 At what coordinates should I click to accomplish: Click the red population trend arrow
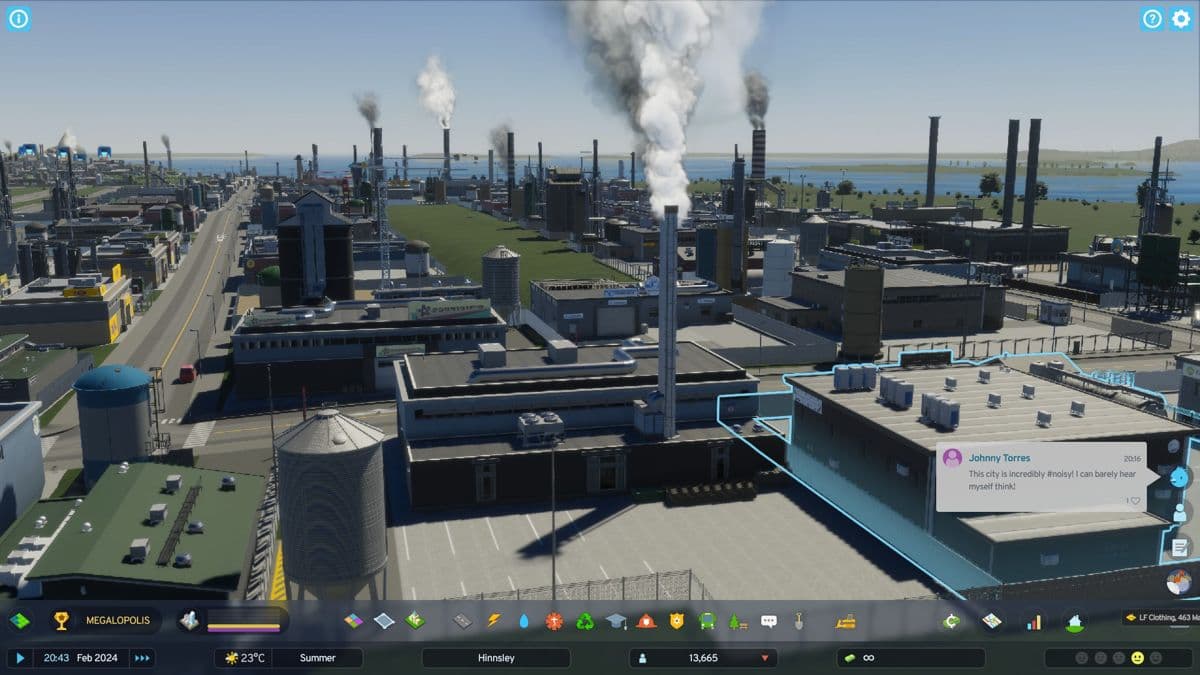tap(764, 658)
